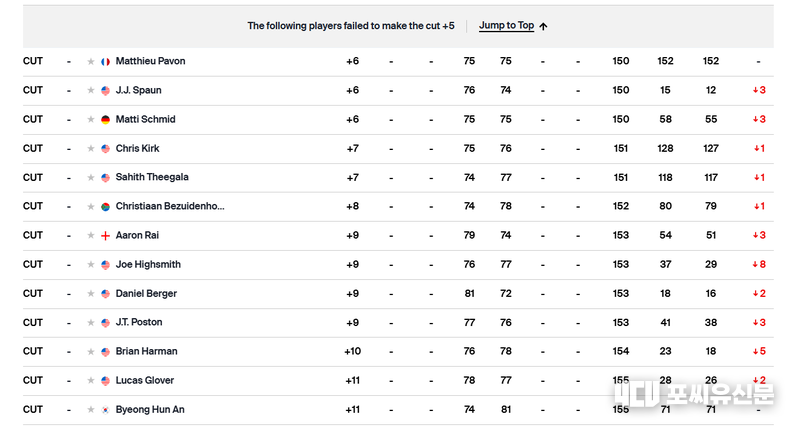The width and height of the screenshot is (792, 428).
Task: Expand Daniel Berger's row details
Action: point(398,294)
